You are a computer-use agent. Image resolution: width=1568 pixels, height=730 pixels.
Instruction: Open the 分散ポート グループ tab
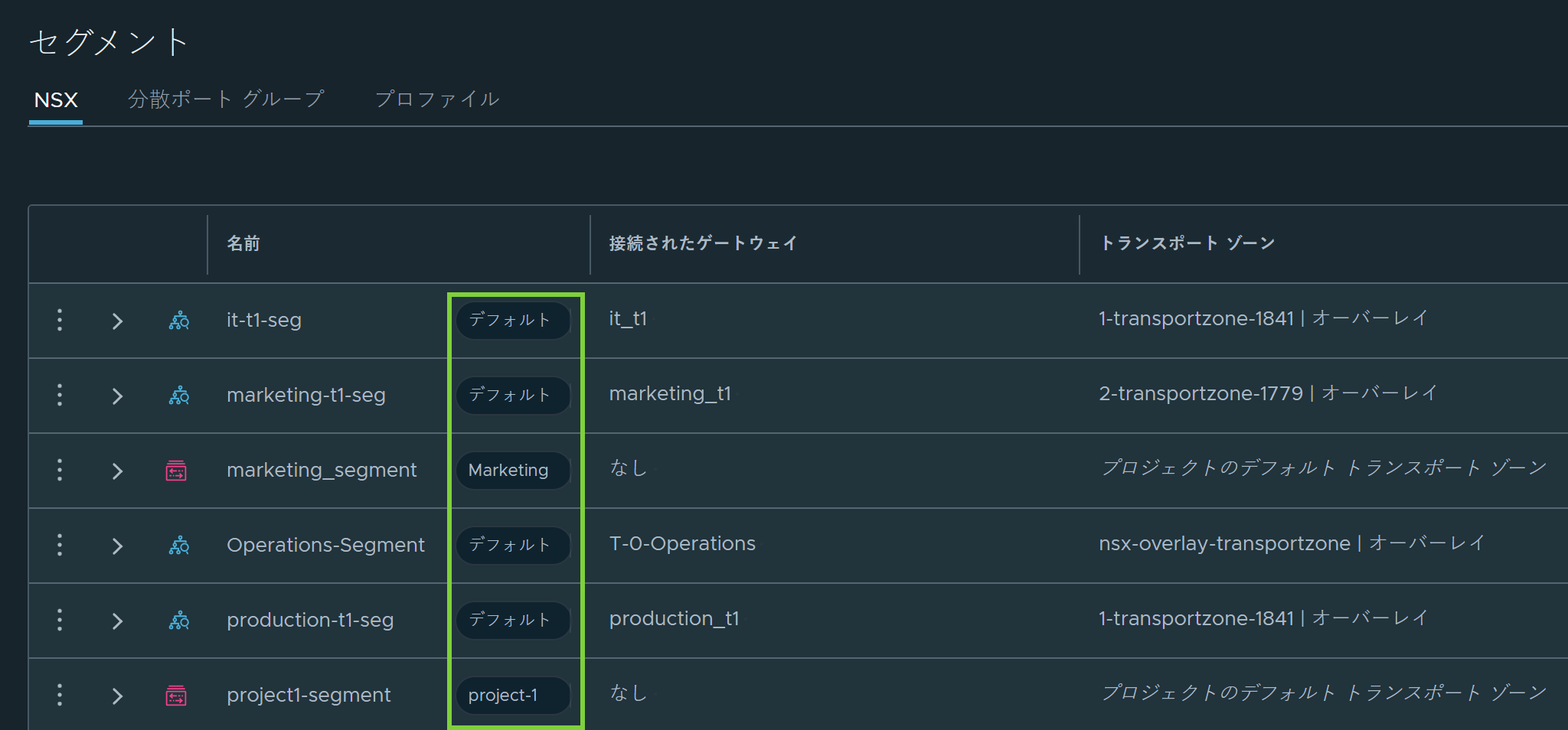[226, 99]
